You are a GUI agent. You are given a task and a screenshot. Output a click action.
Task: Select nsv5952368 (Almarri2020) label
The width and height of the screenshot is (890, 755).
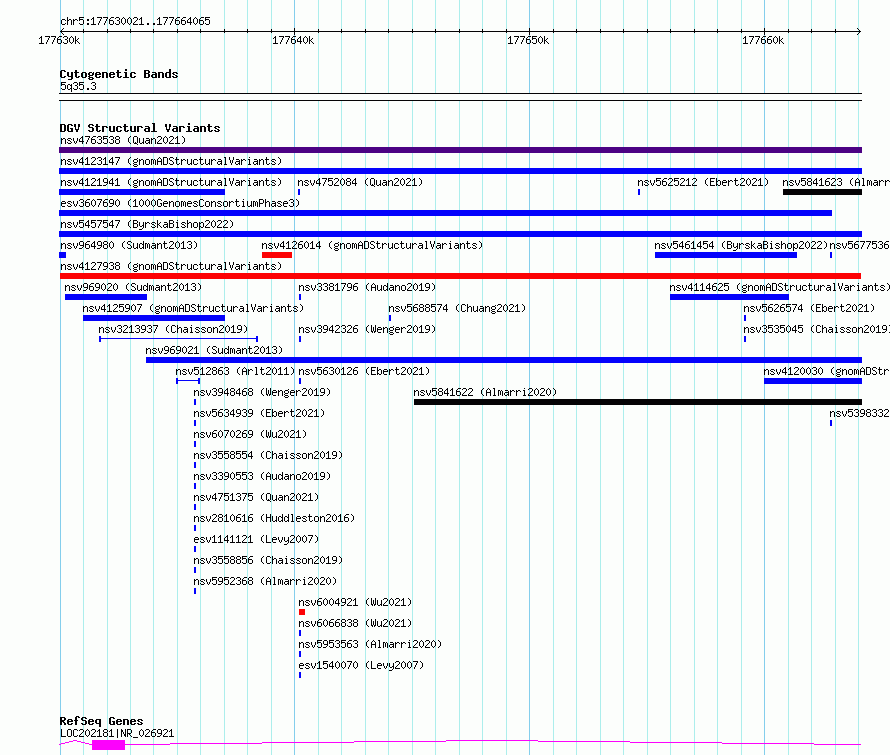265,581
